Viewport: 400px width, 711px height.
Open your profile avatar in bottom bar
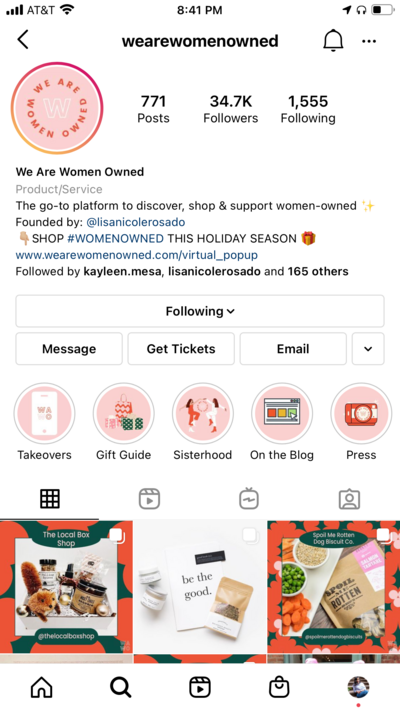tap(358, 687)
